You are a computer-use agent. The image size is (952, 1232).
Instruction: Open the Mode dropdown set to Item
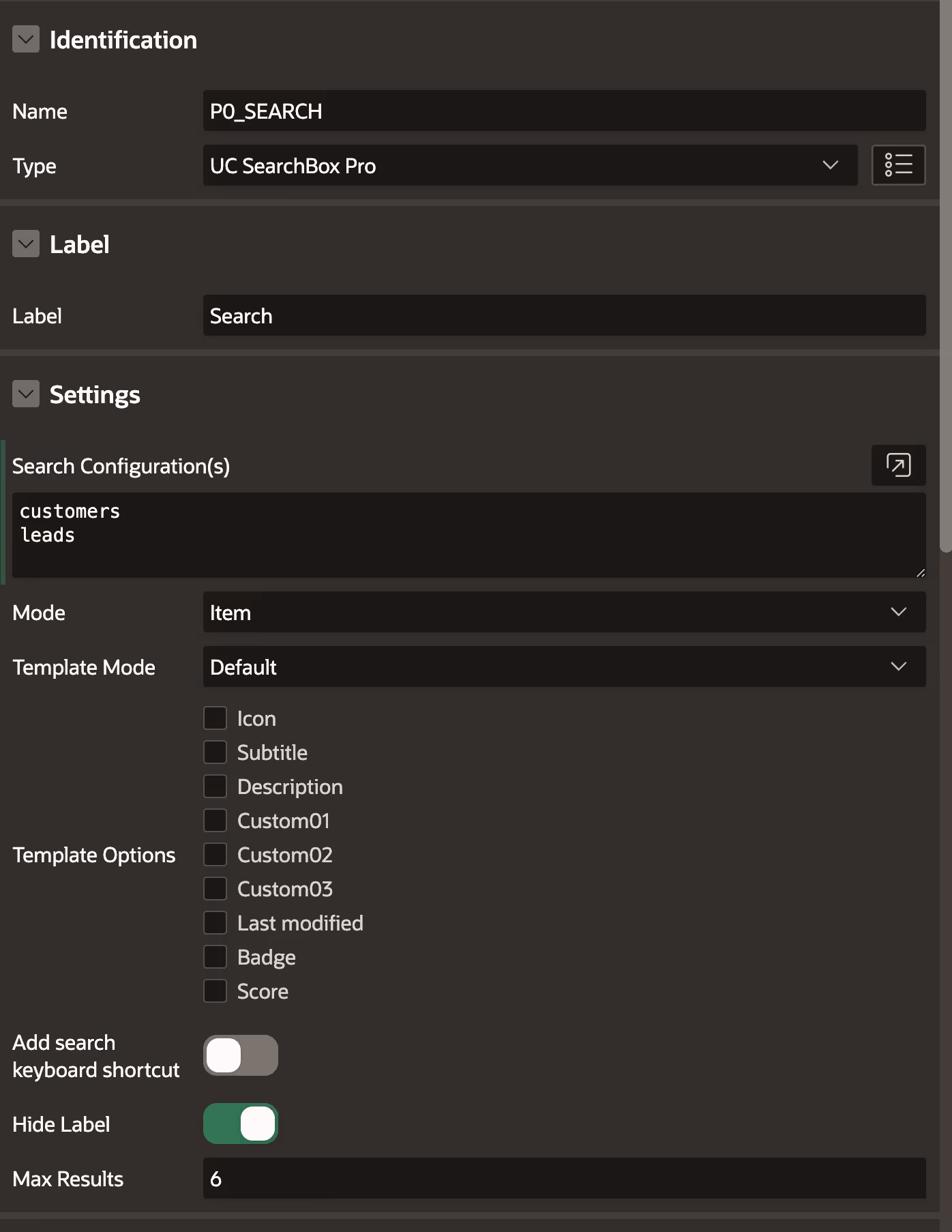coord(564,612)
